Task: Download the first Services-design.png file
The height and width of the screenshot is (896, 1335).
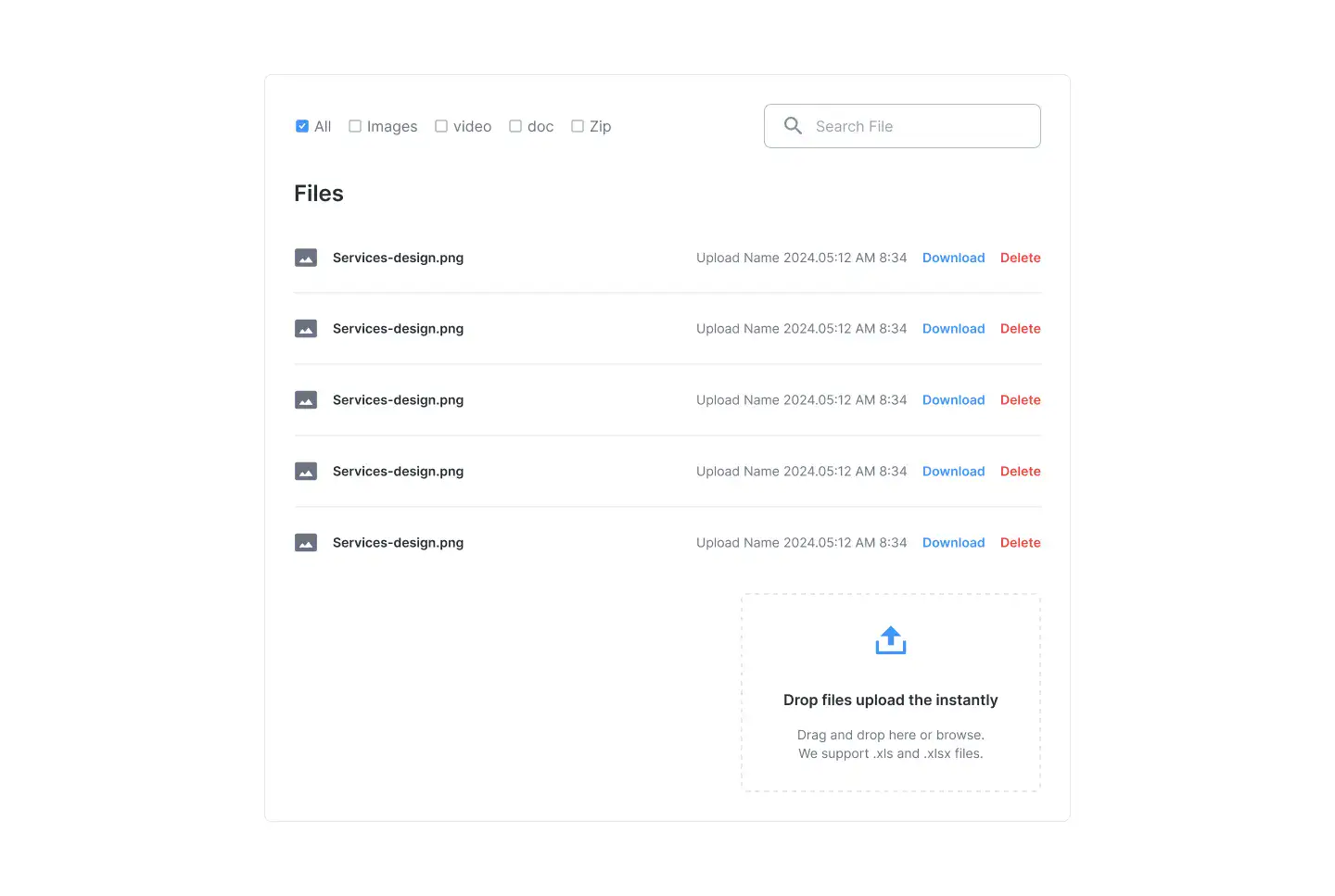Action: point(953,258)
